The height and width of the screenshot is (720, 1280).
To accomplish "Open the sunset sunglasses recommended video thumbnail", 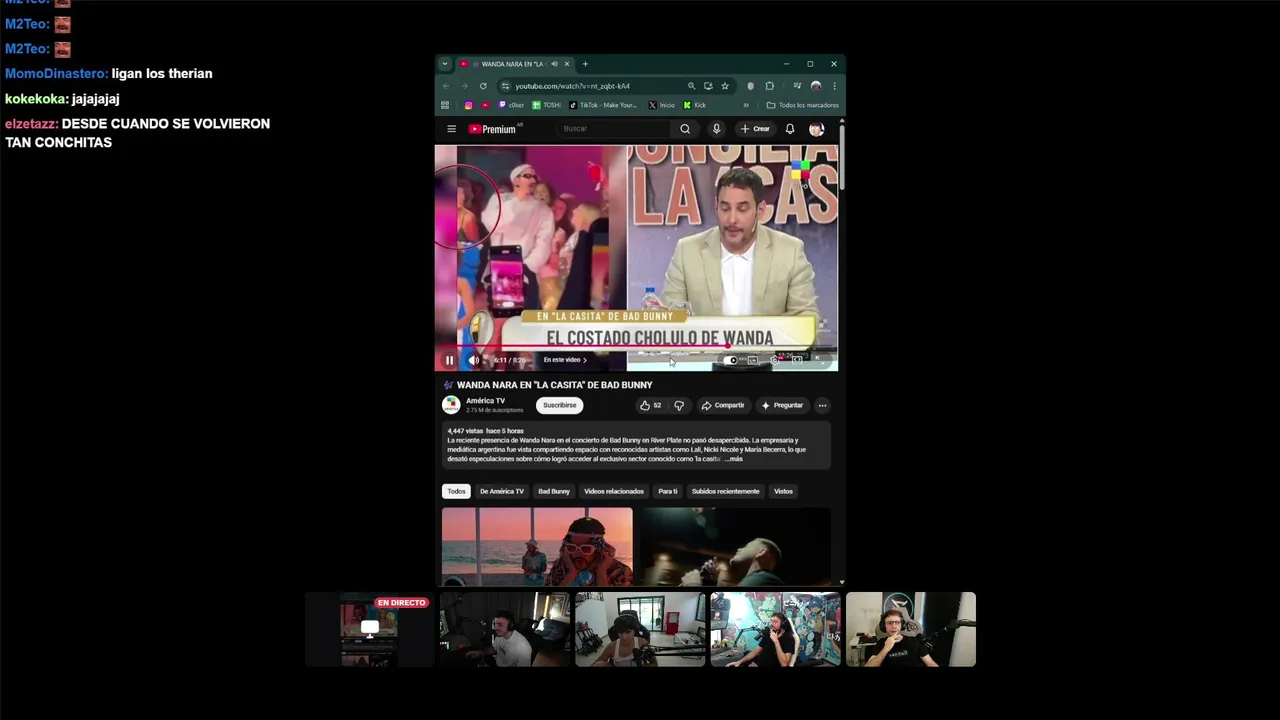I will tap(537, 546).
